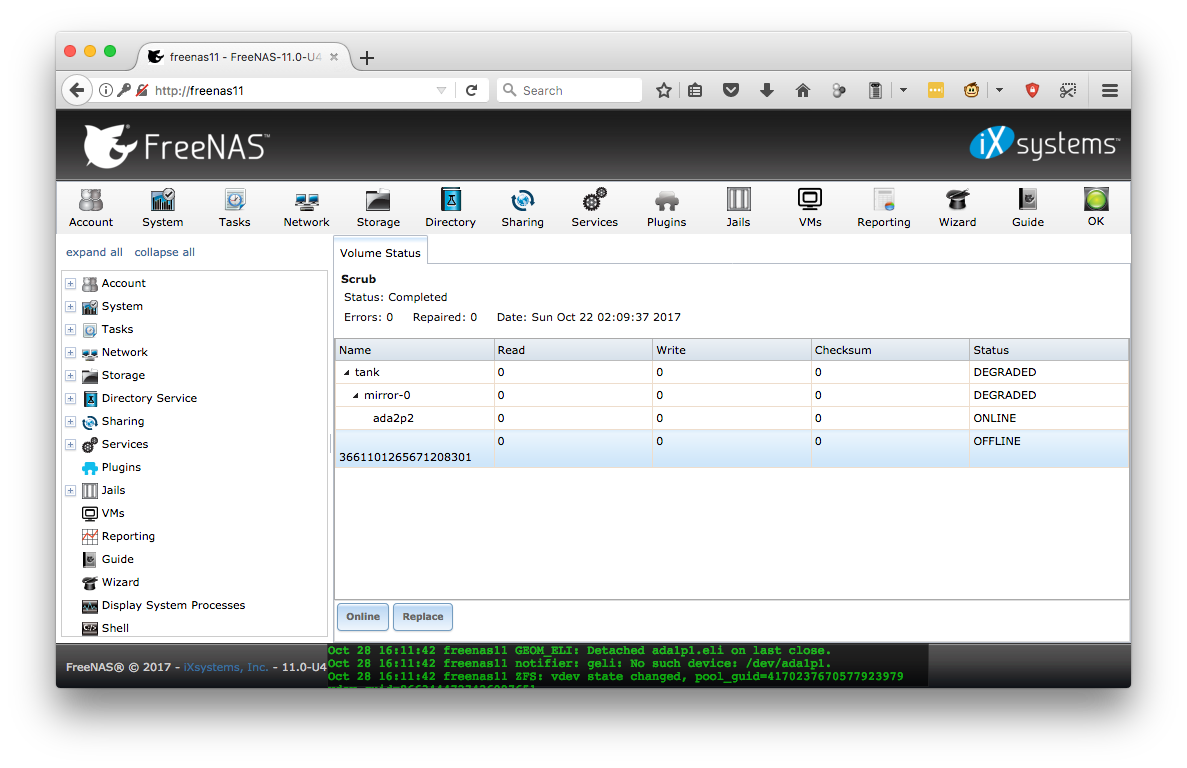The width and height of the screenshot is (1187, 768).
Task: Open the Services toolbar icon
Action: pos(594,207)
